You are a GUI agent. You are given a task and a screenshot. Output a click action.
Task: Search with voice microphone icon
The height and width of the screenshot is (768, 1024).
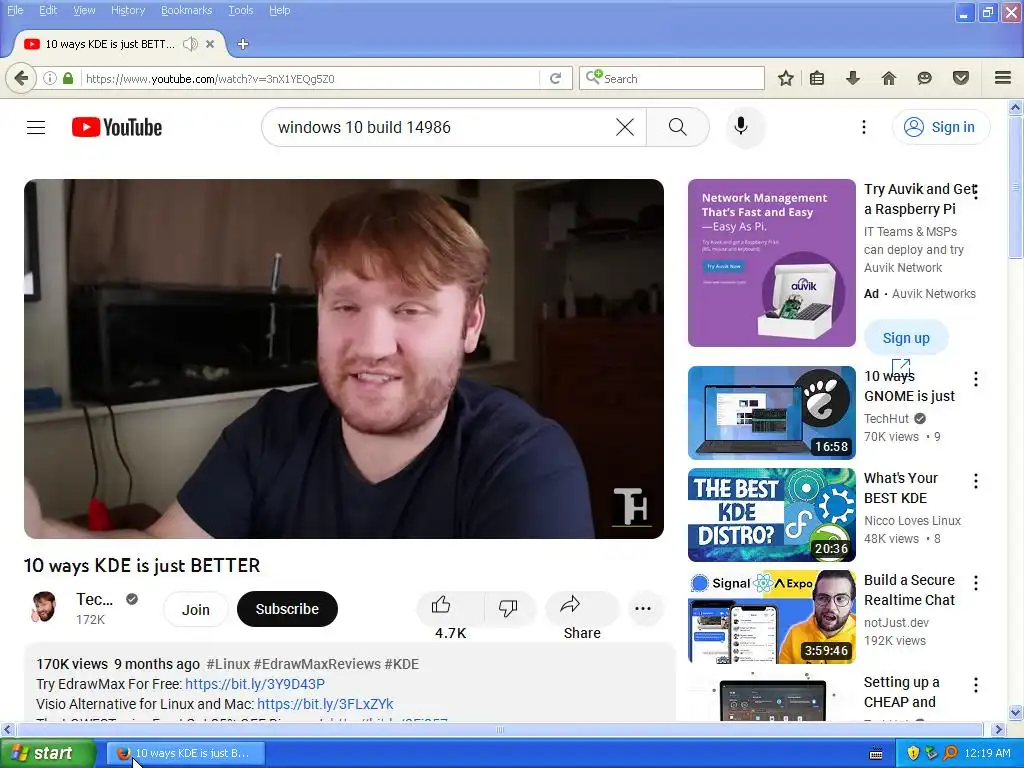tap(741, 126)
